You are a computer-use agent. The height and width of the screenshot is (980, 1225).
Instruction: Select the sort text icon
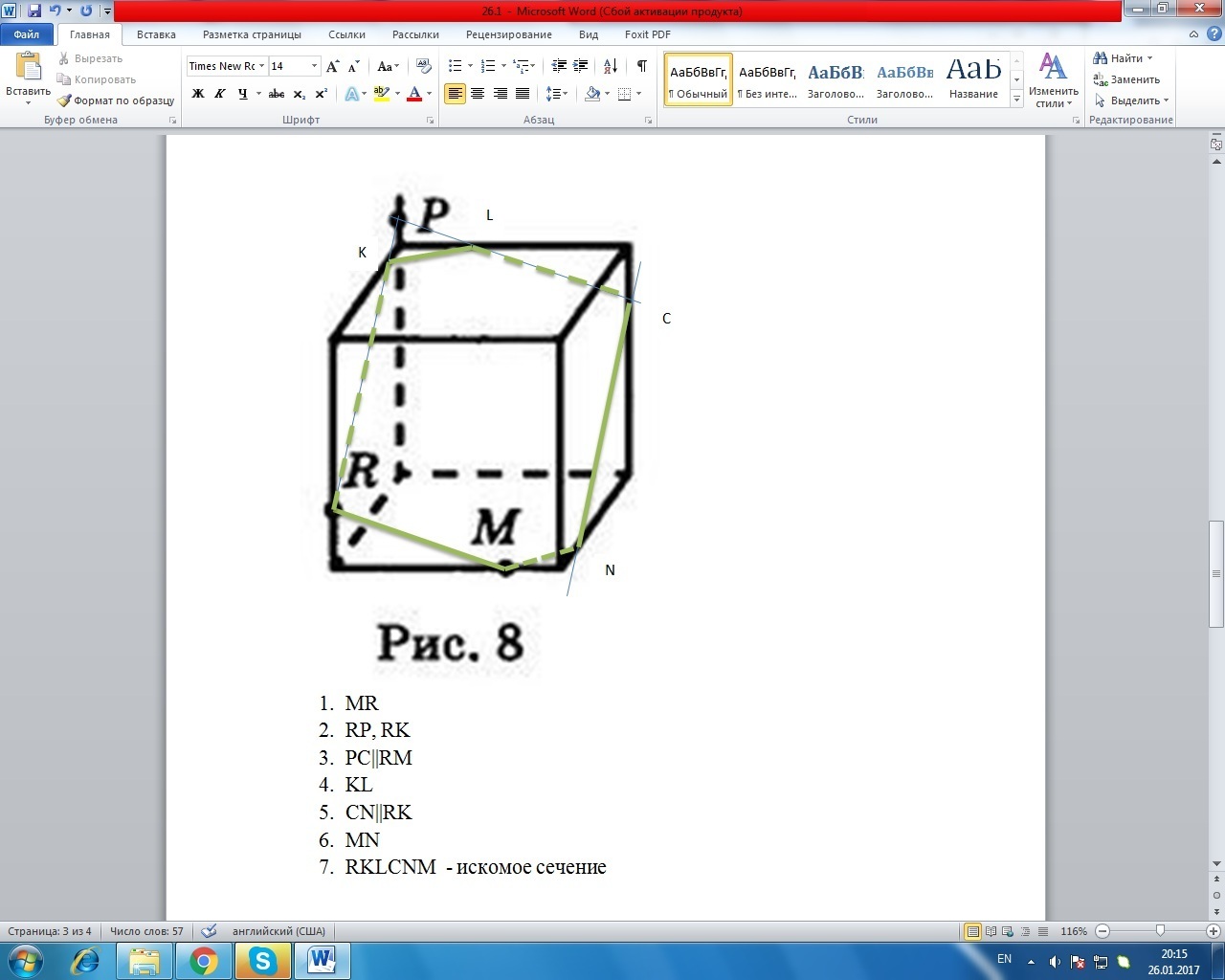610,66
